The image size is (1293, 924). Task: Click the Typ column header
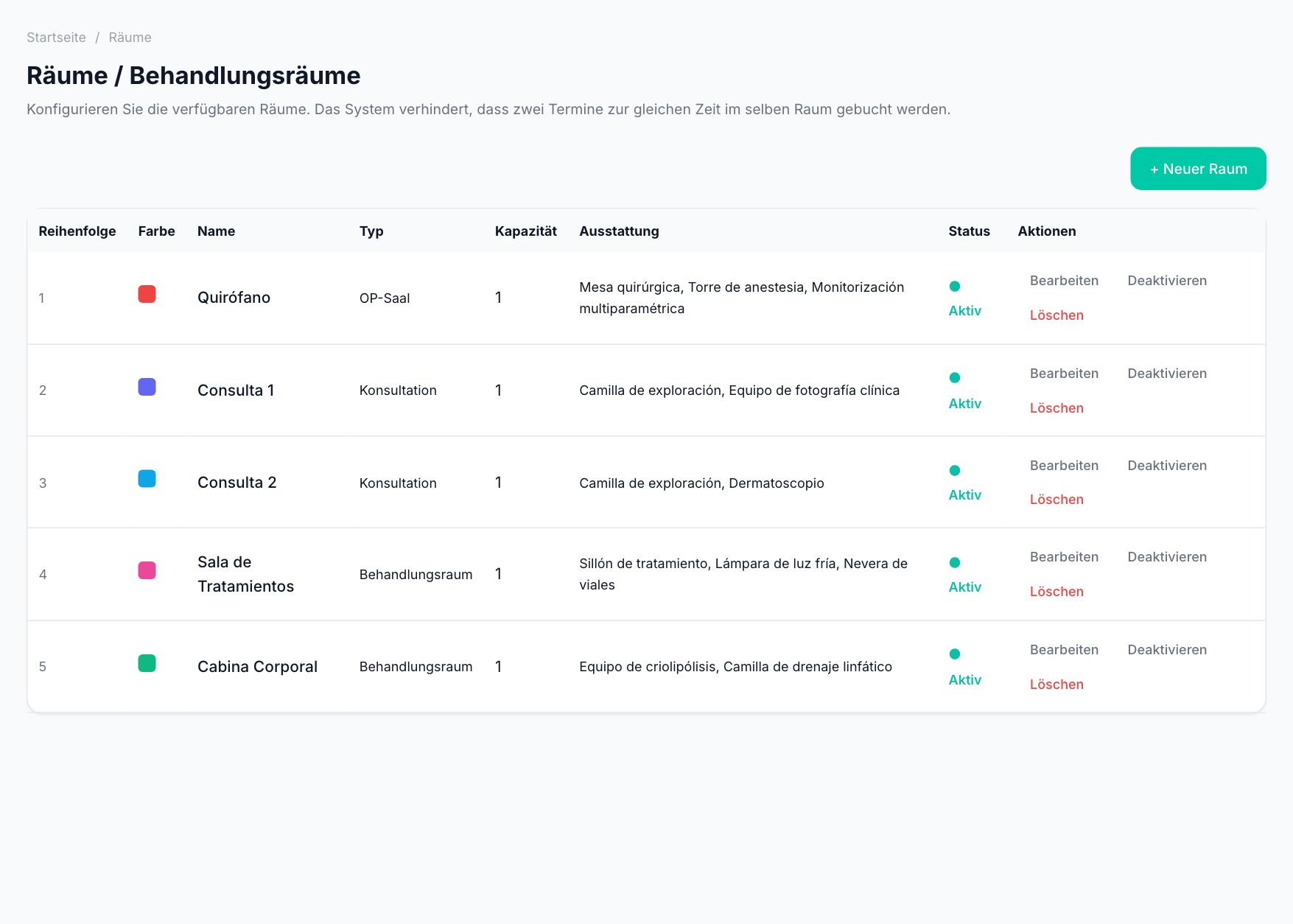click(371, 231)
